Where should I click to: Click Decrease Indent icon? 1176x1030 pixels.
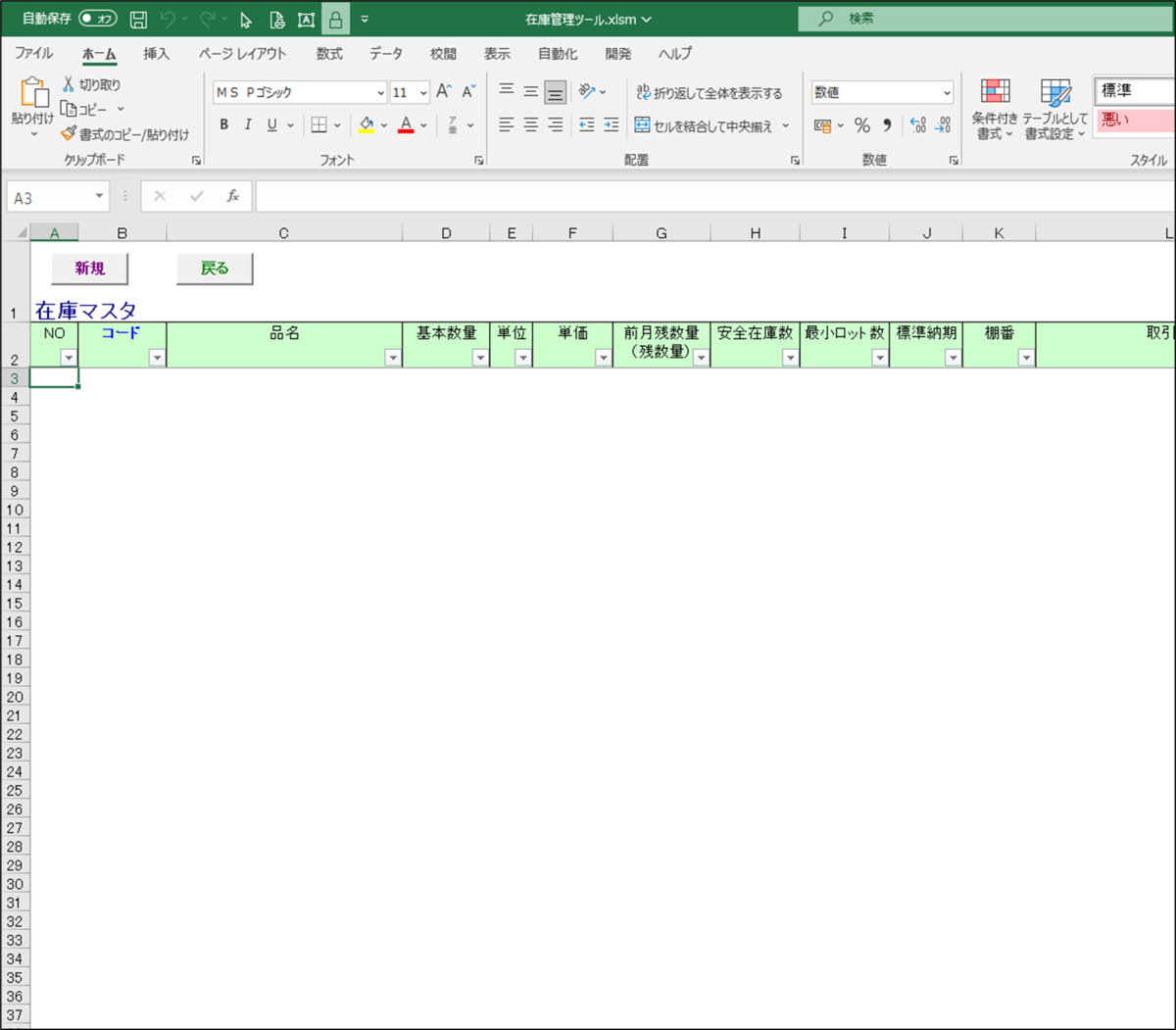pyautogui.click(x=586, y=124)
